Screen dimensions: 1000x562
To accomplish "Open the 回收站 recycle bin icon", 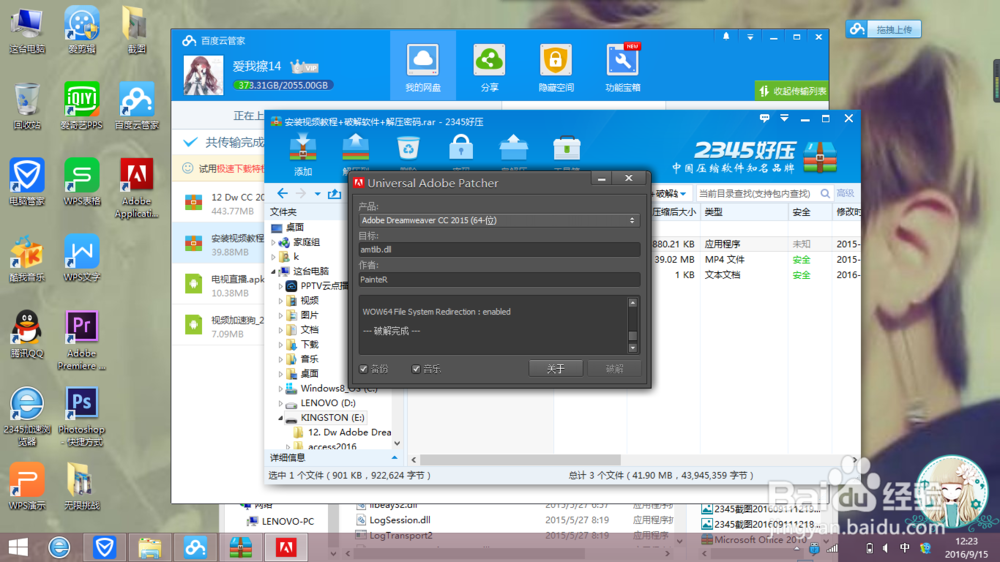I will [x=27, y=106].
